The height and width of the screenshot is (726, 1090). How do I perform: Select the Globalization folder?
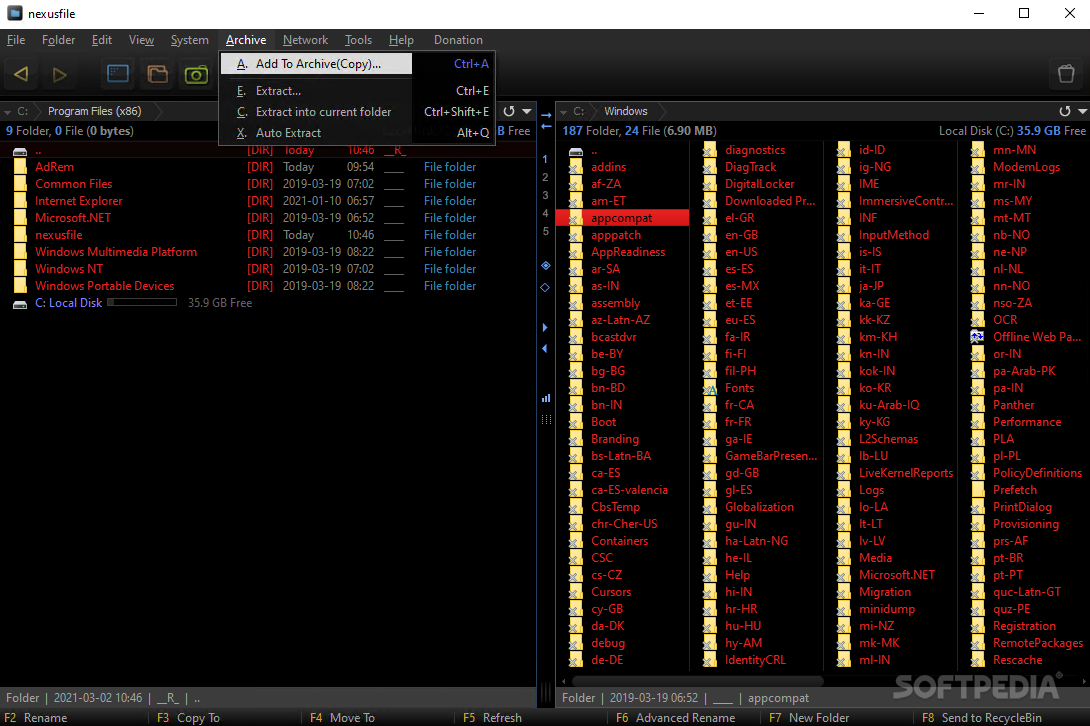click(759, 507)
